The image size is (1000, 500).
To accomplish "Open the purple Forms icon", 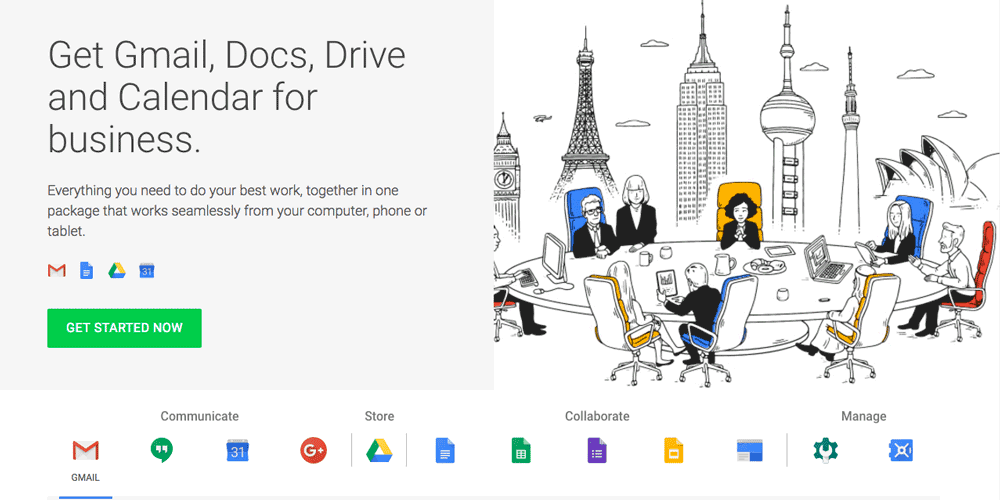I will (596, 450).
